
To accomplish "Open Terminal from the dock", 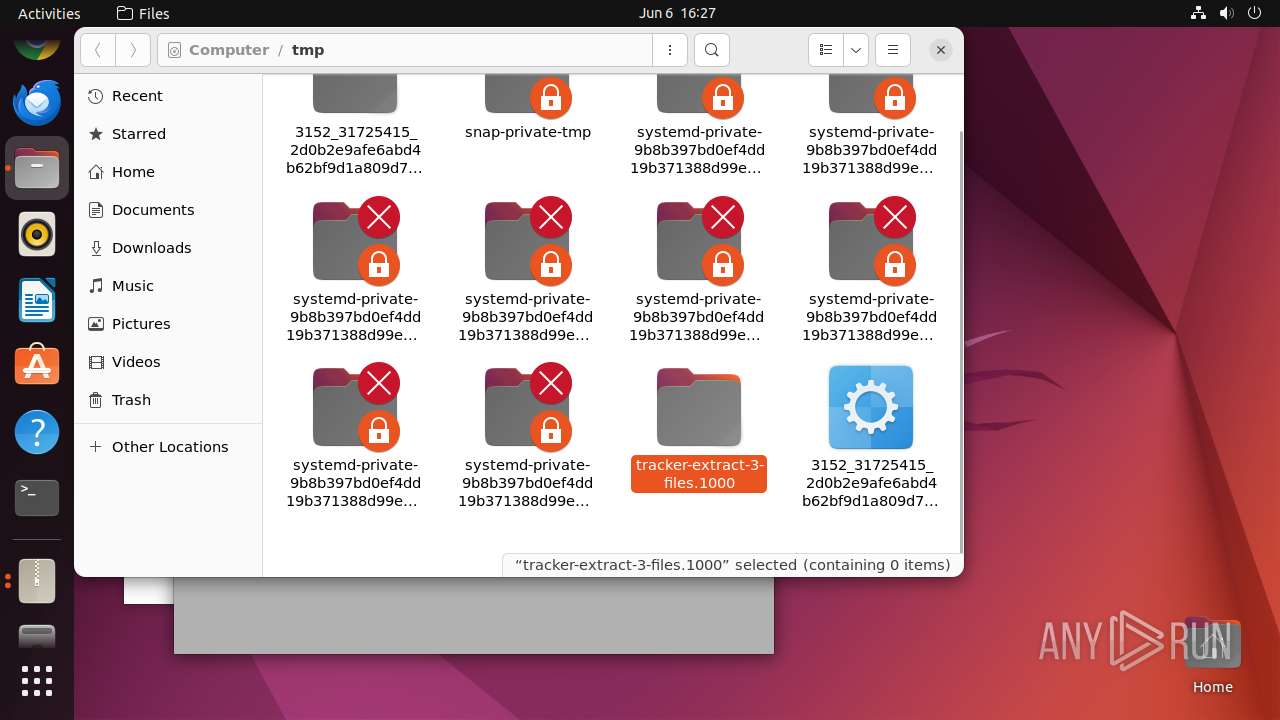I will 37,498.
